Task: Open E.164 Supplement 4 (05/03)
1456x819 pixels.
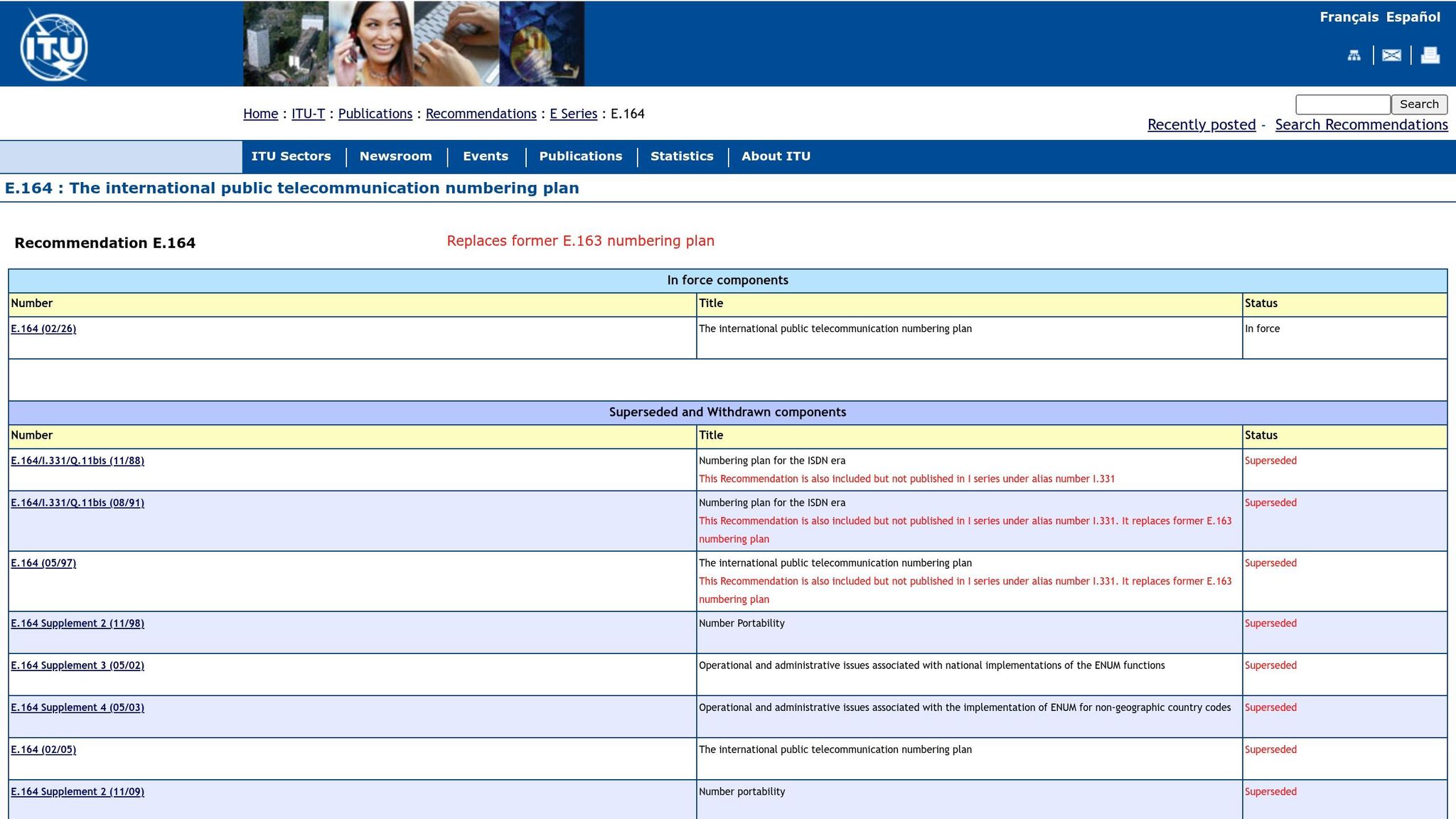Action: click(77, 707)
